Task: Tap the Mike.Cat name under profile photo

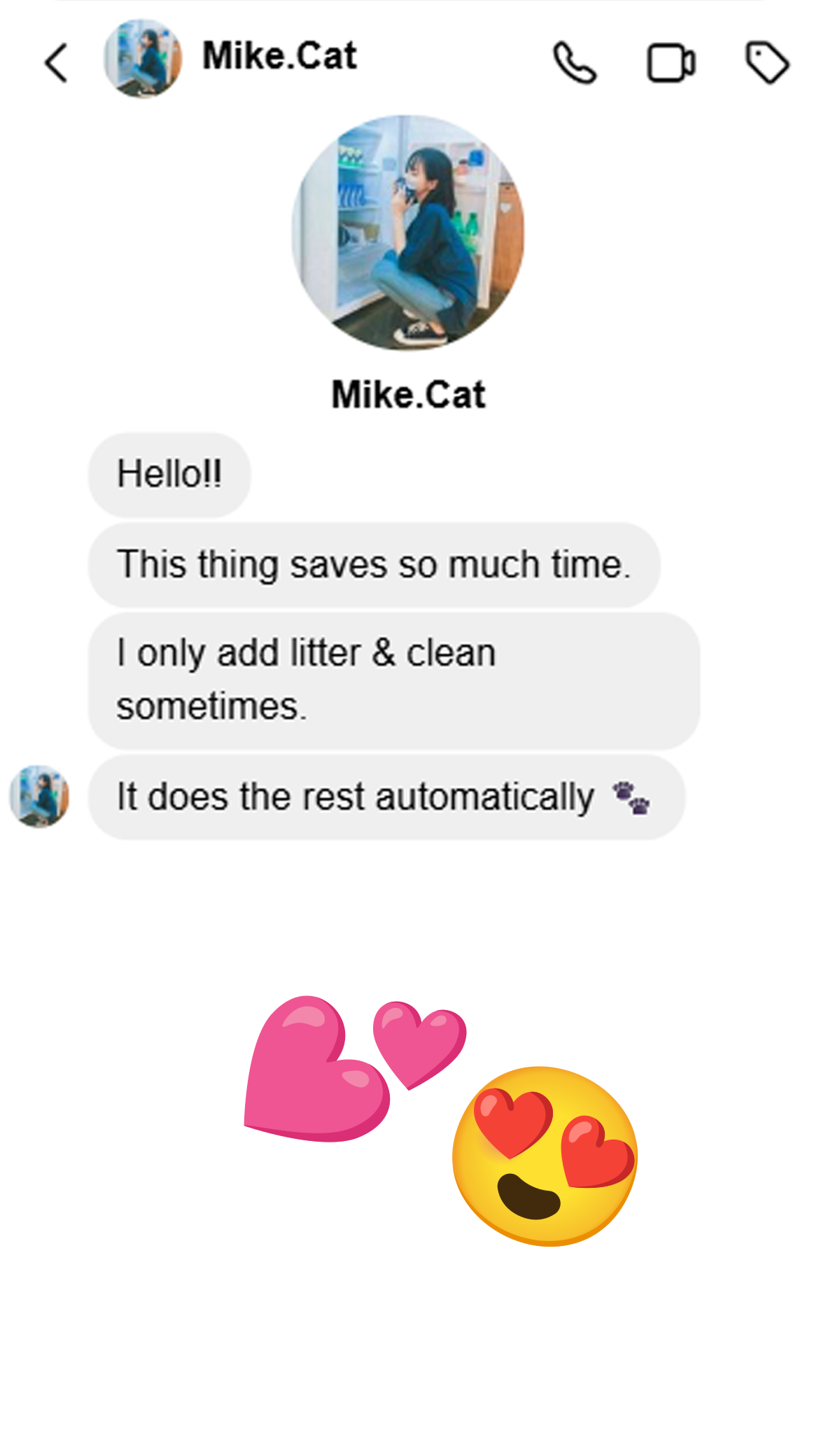Action: coord(408,395)
